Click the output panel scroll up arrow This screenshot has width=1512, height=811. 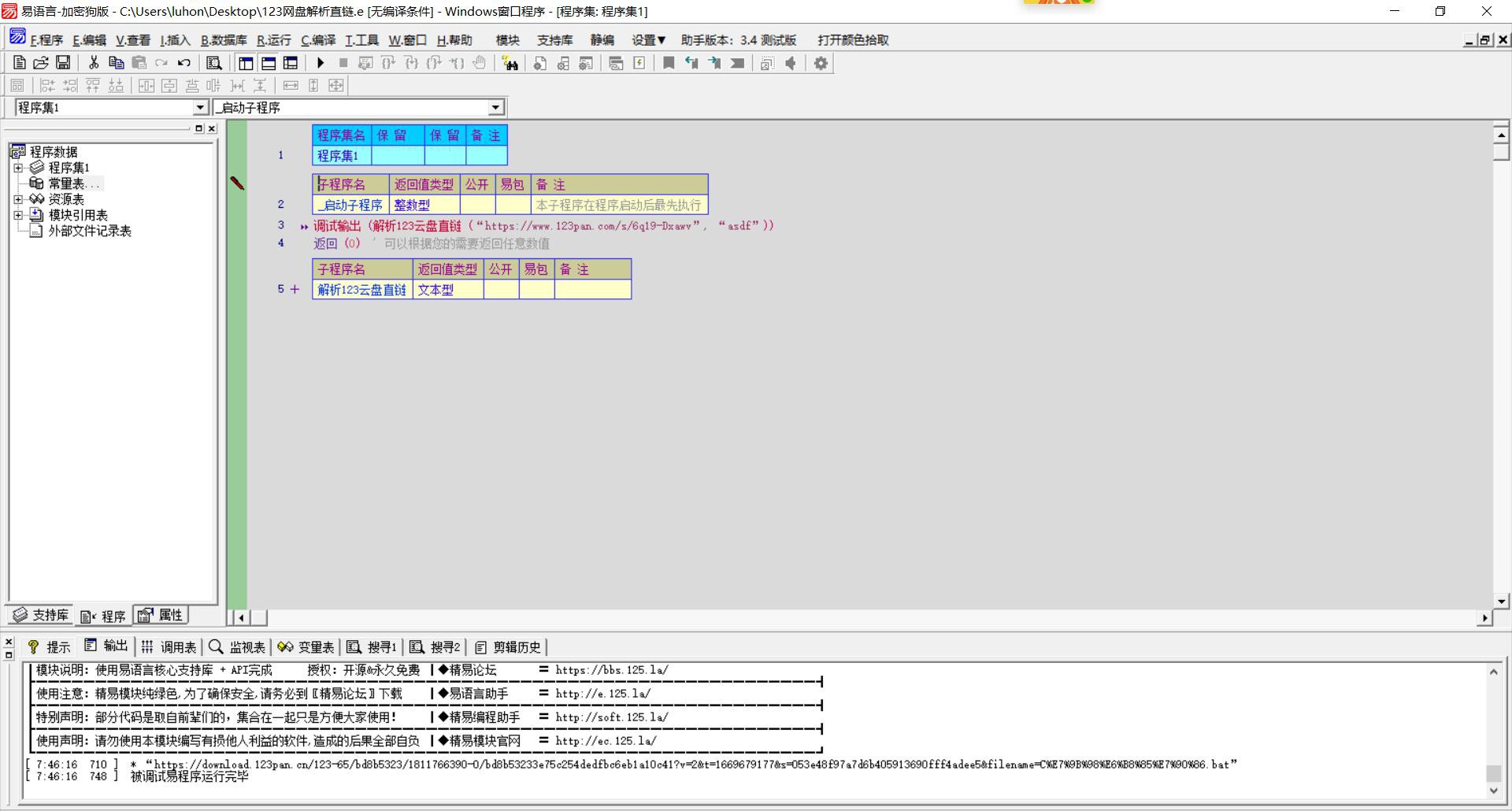pyautogui.click(x=1493, y=672)
